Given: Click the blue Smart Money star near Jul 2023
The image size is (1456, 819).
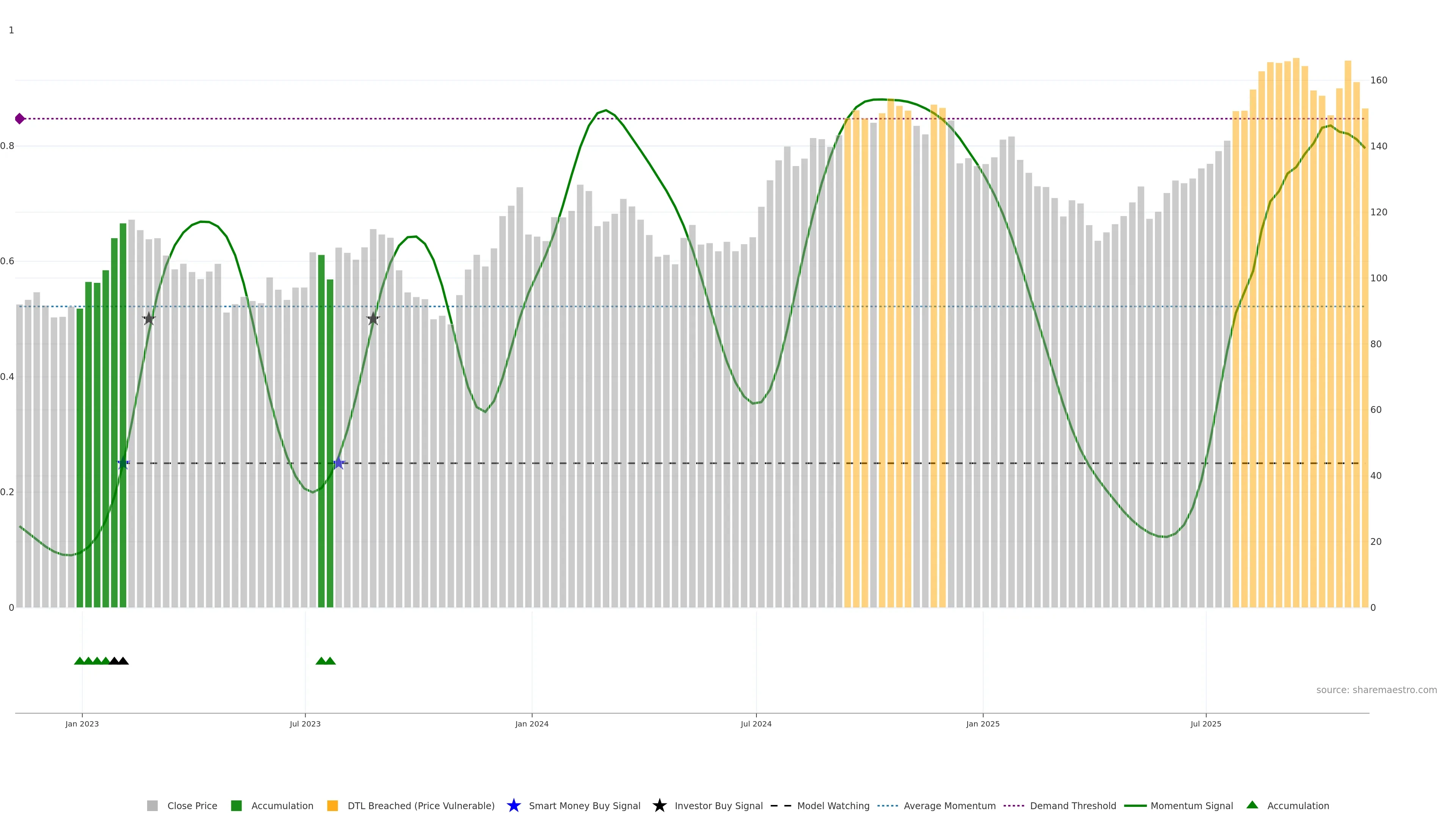Looking at the screenshot, I should pos(338,463).
